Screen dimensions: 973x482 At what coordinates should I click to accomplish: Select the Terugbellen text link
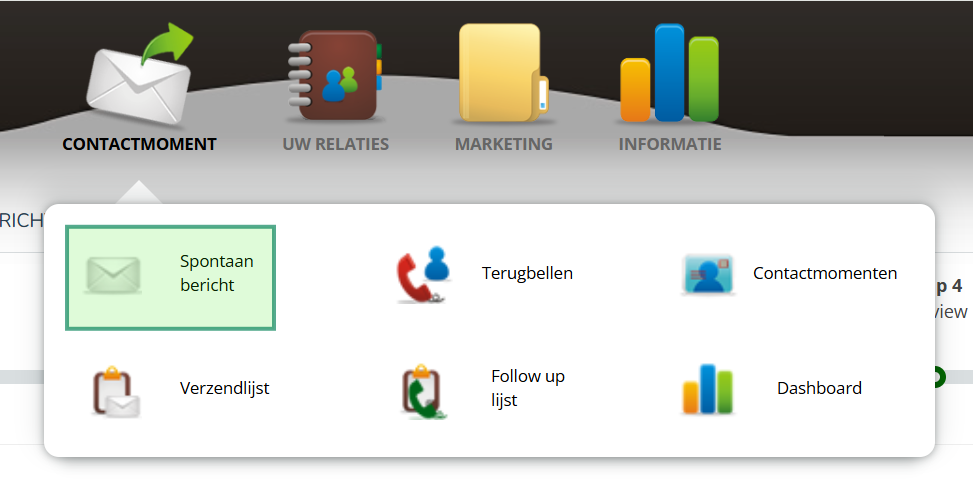click(x=527, y=273)
